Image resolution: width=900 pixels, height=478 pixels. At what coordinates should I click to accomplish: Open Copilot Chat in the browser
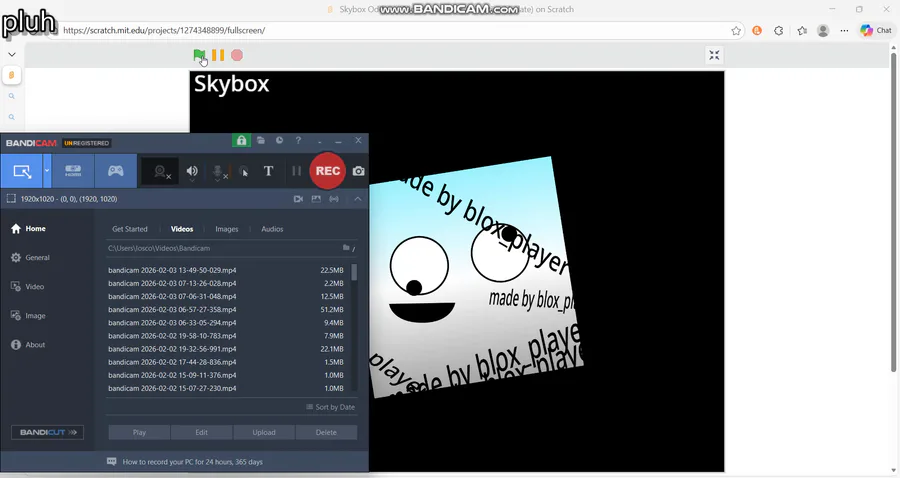(x=876, y=31)
